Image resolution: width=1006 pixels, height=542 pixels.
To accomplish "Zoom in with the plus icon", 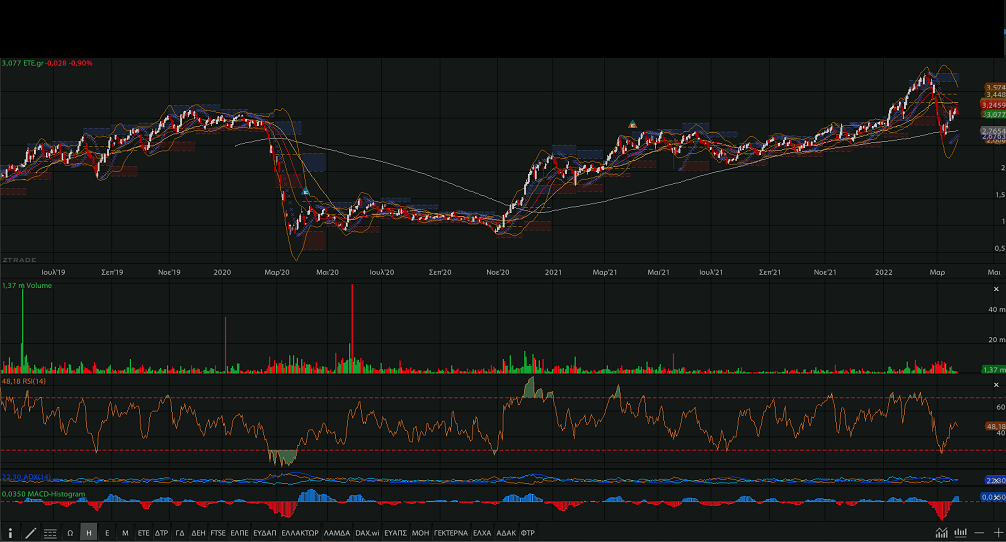I will (997, 533).
